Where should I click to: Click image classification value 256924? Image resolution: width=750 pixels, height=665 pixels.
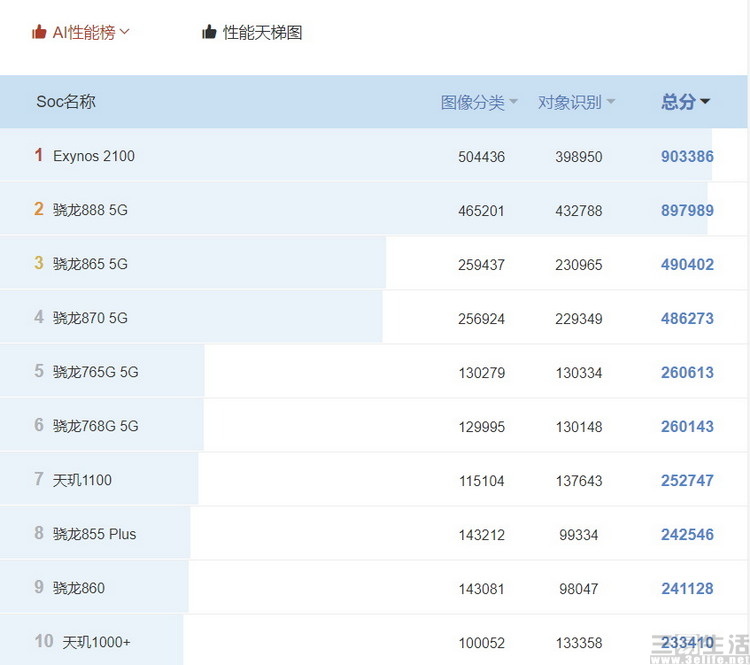[482, 319]
